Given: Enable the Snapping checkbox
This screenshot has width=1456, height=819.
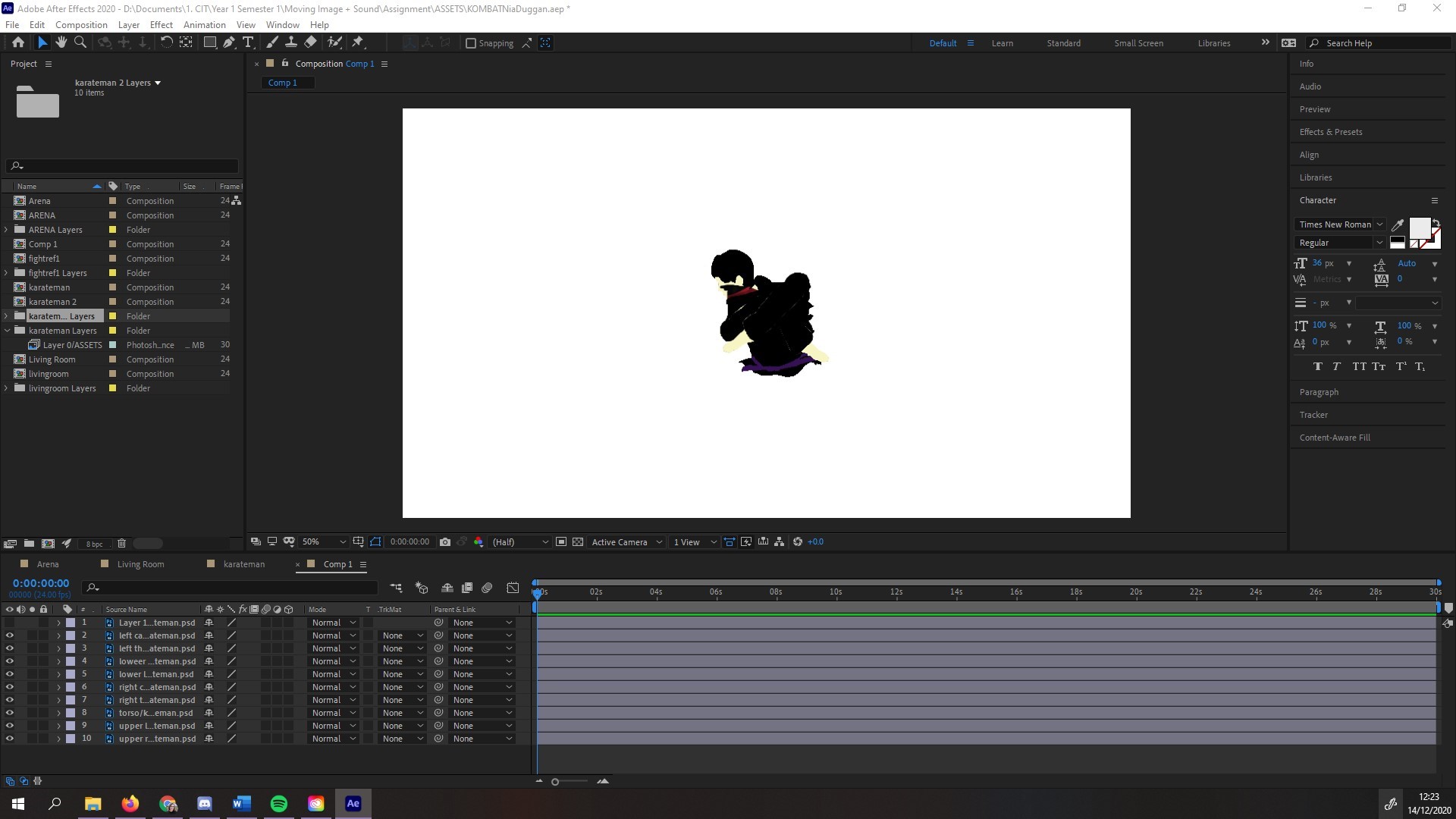Looking at the screenshot, I should [471, 43].
